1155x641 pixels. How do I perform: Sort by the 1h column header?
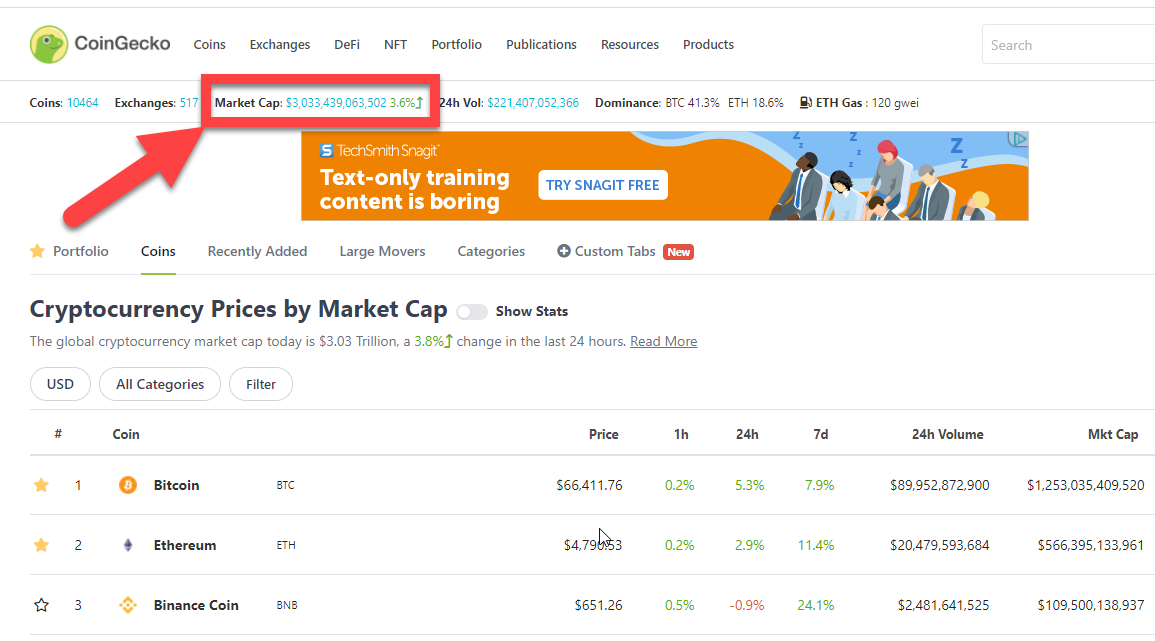click(681, 434)
